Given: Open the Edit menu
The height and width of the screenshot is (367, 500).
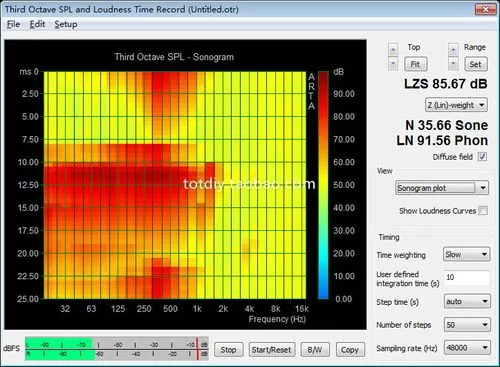Looking at the screenshot, I should coord(37,24).
